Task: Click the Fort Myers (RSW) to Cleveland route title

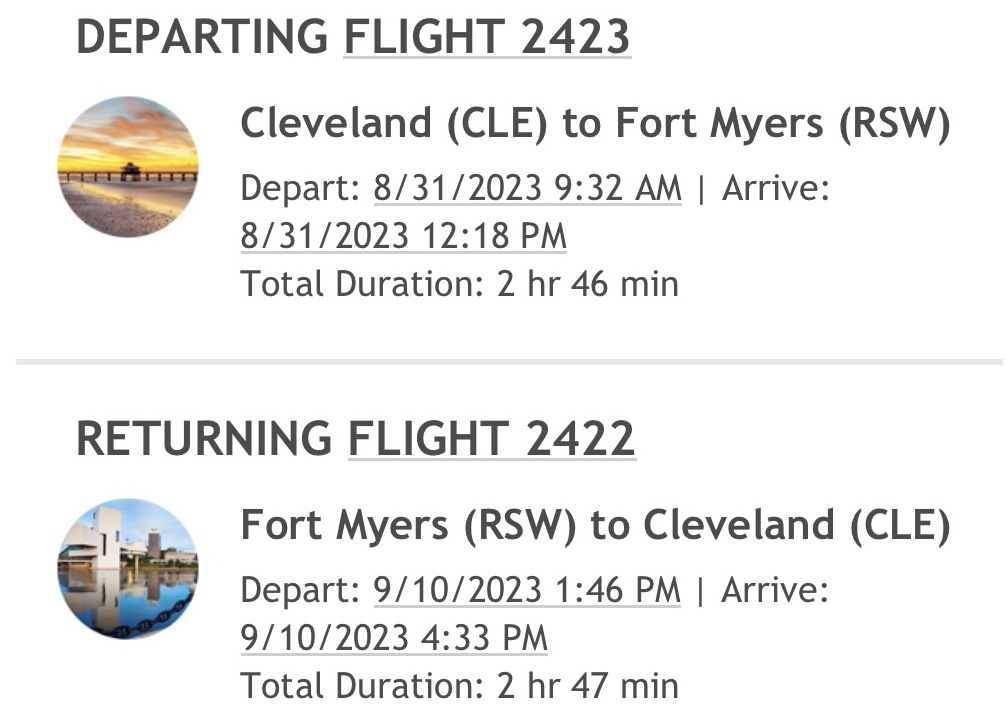Action: pyautogui.click(x=595, y=525)
